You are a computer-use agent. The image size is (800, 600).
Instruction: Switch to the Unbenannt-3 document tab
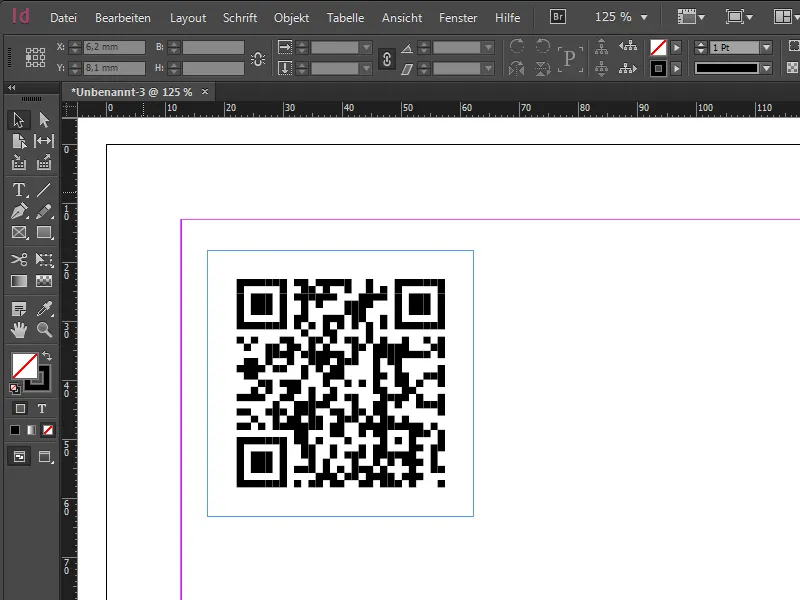point(130,90)
